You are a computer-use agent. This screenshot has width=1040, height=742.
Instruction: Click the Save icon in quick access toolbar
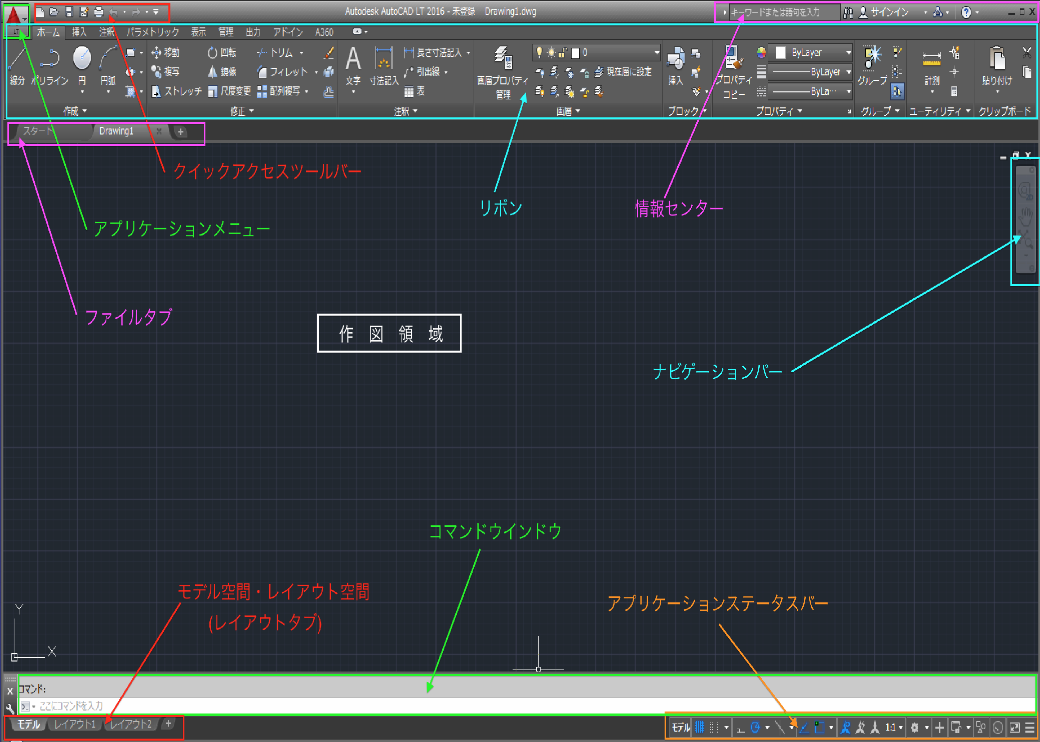(x=69, y=12)
